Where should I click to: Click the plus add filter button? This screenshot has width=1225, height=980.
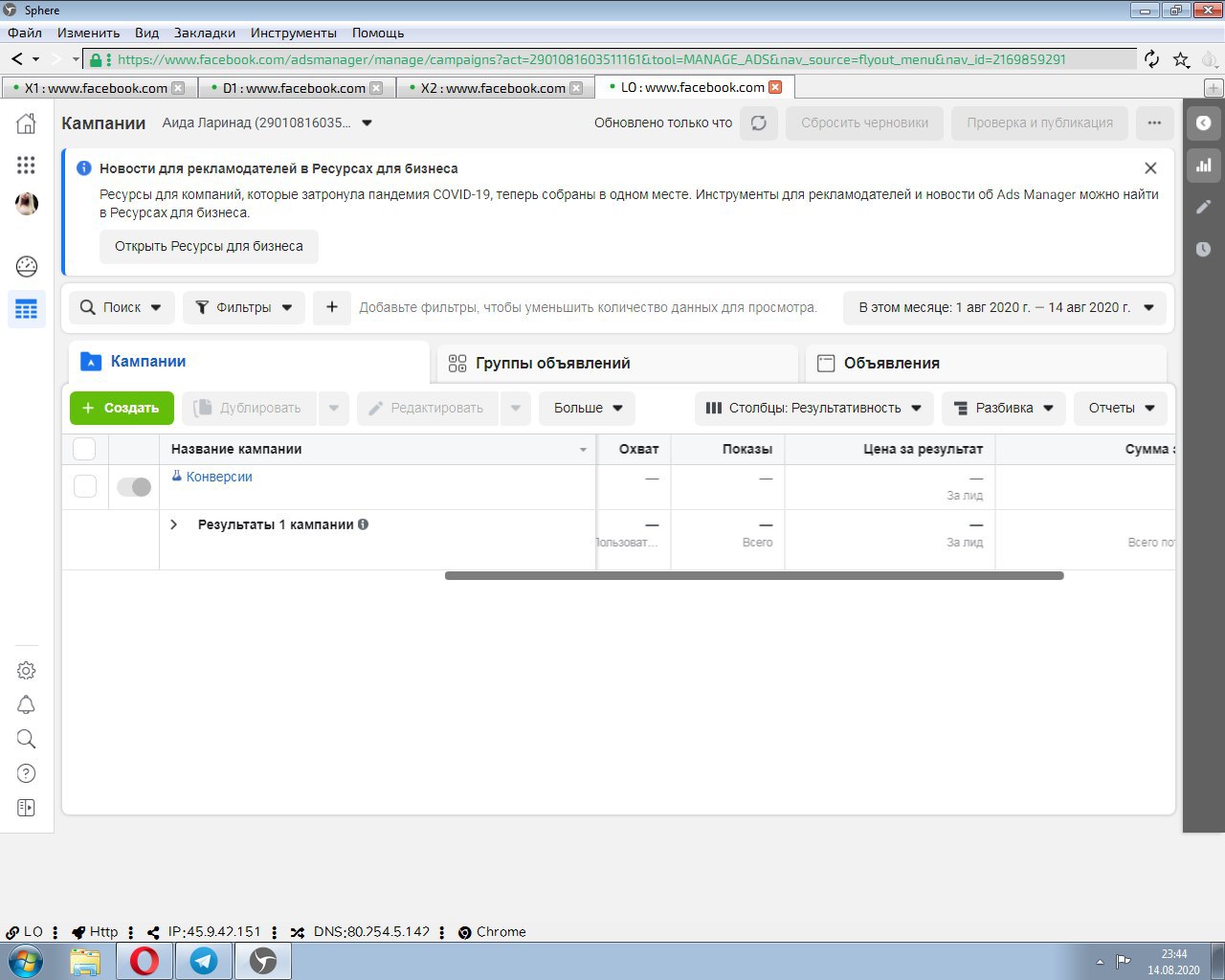tap(332, 307)
